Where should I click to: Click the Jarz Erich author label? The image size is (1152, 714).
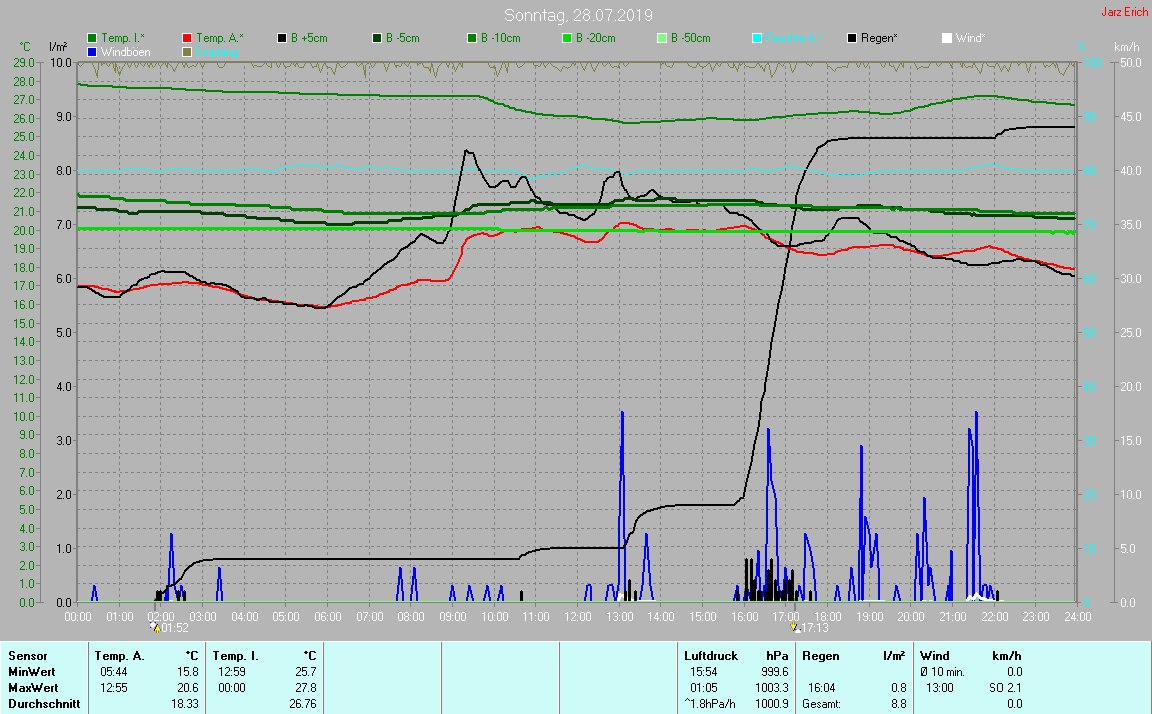1124,12
